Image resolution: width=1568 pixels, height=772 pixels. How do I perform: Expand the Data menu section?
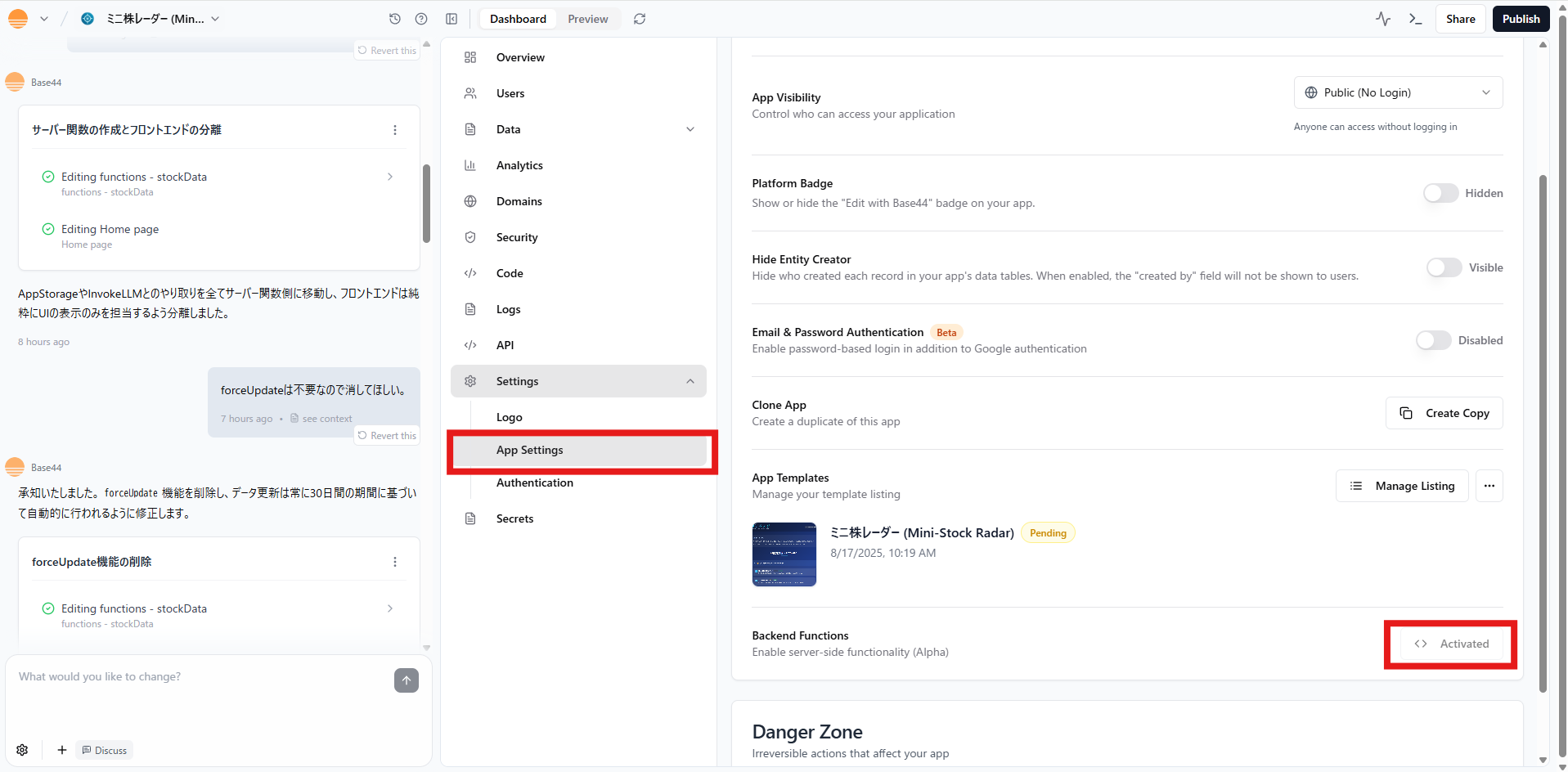pyautogui.click(x=690, y=129)
